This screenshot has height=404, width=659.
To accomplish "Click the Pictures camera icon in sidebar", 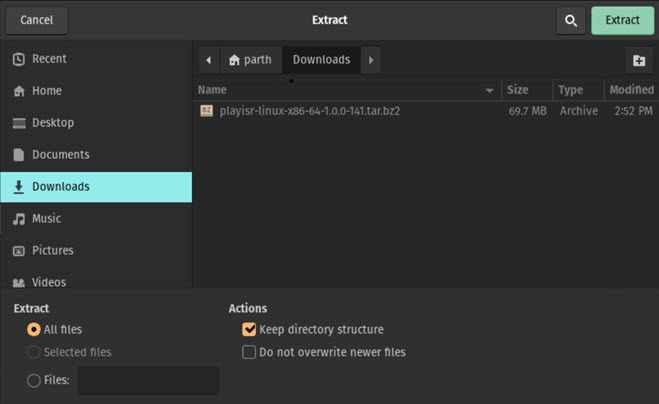I will point(18,251).
